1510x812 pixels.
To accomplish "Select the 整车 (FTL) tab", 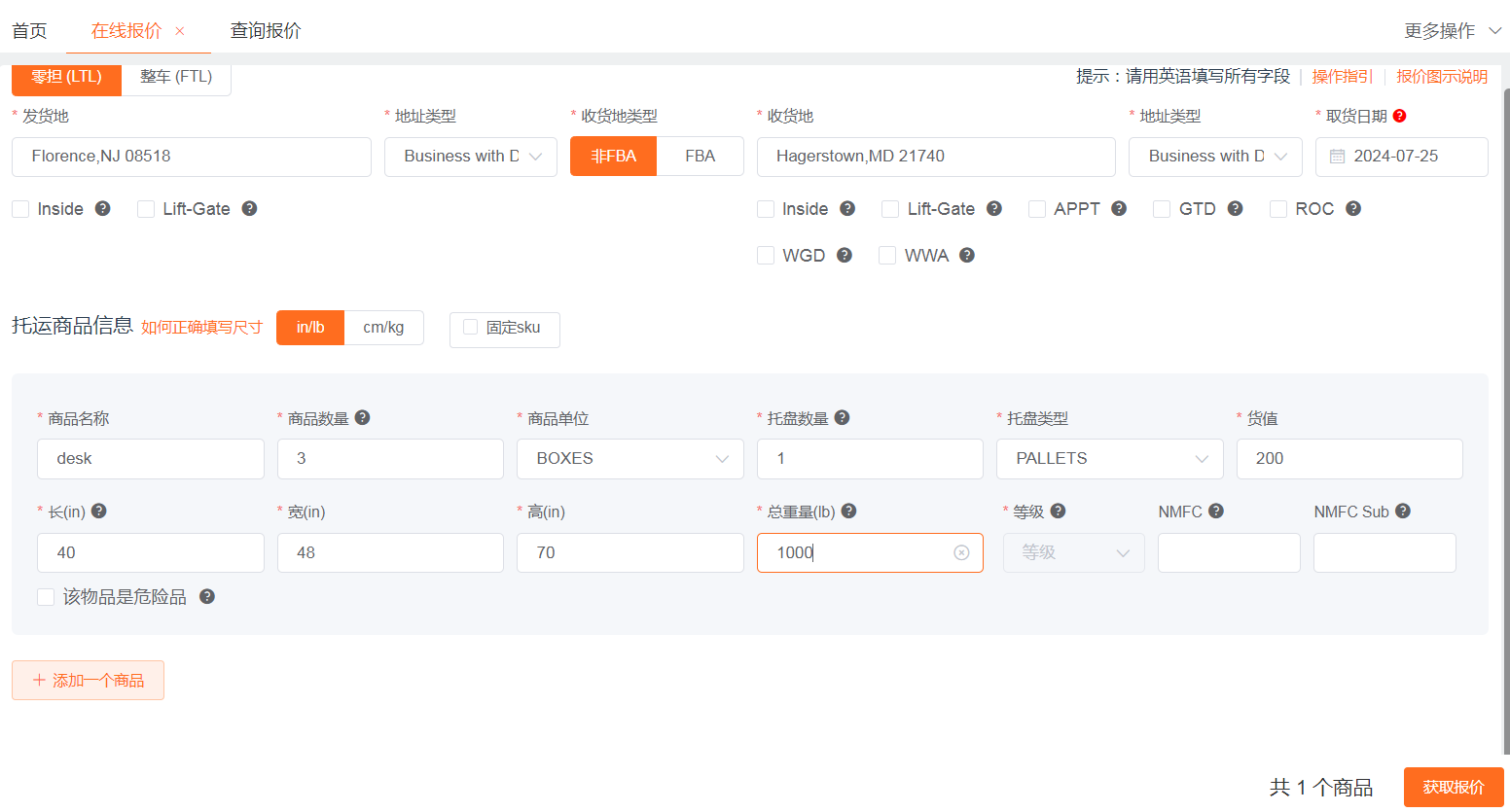I will tap(176, 77).
